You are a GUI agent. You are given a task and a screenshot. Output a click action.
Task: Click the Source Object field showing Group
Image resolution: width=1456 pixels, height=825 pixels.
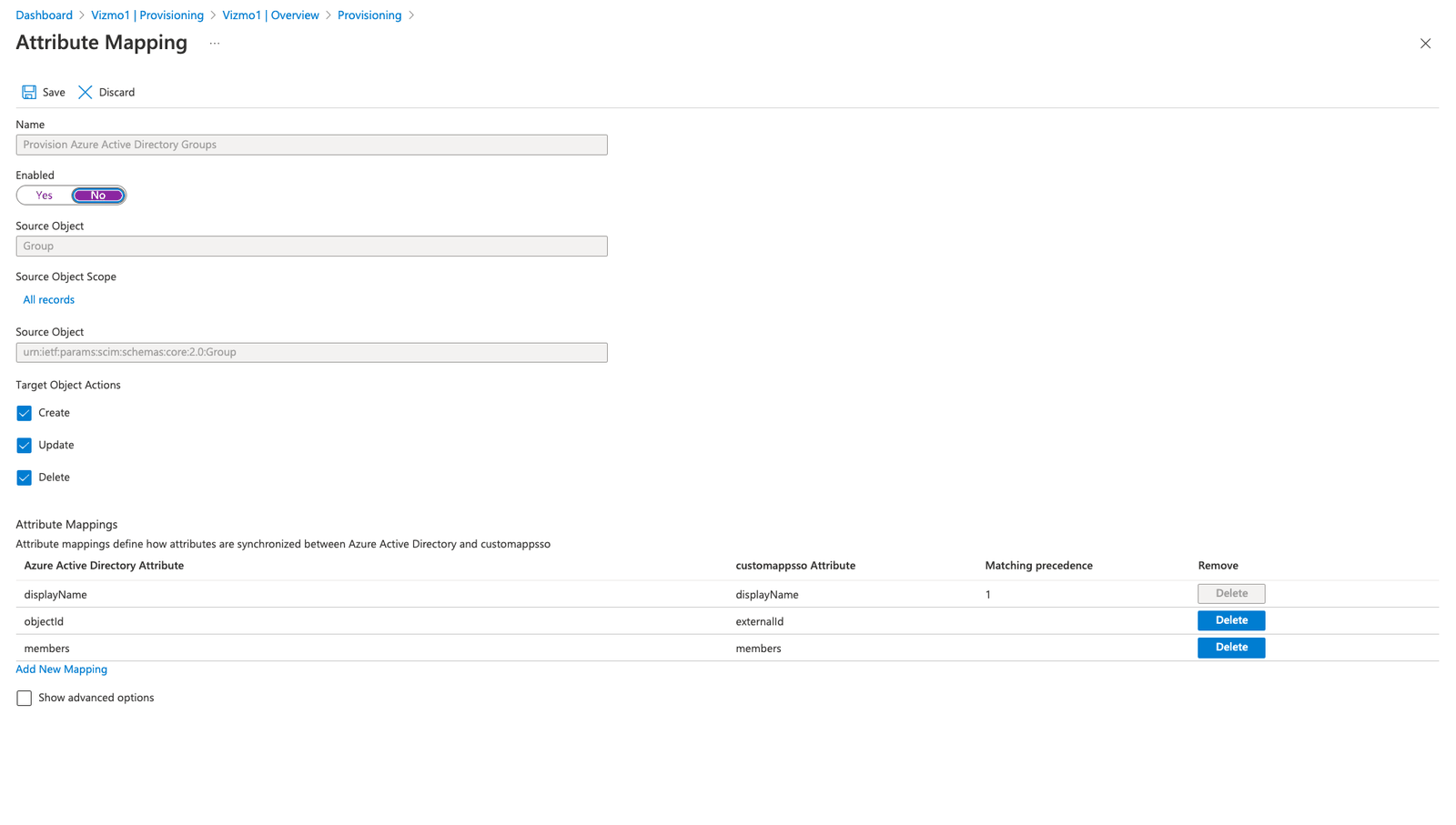[311, 246]
